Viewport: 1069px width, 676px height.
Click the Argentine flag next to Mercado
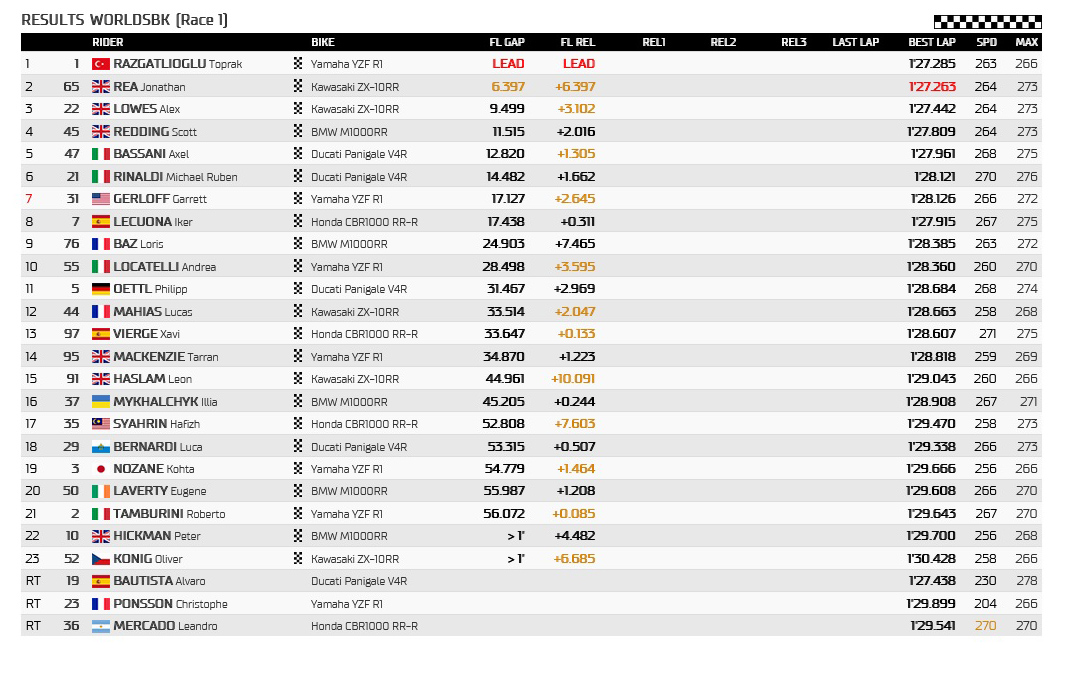pyautogui.click(x=100, y=626)
